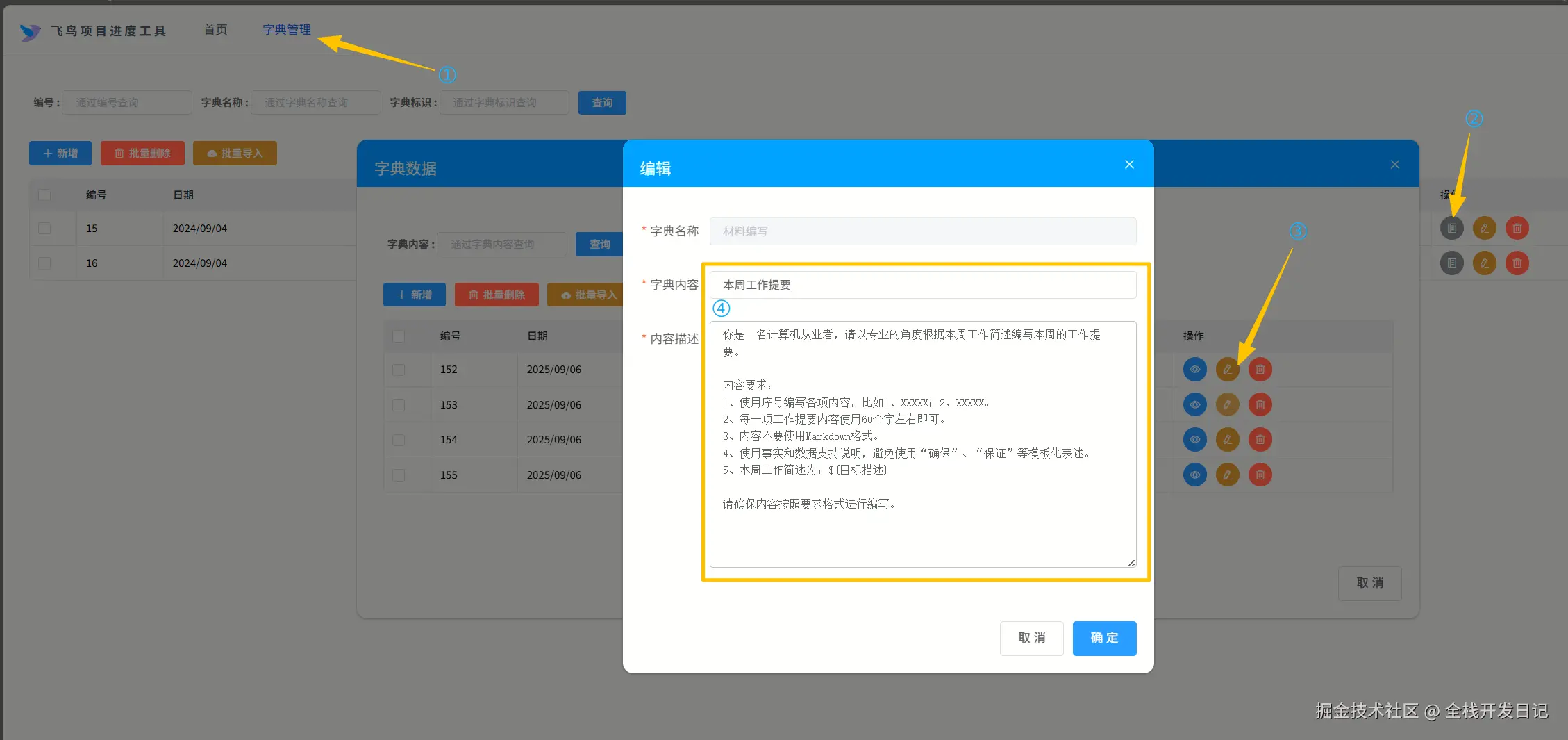1568x740 pixels.
Task: Click the number 153 cell
Action: (449, 404)
